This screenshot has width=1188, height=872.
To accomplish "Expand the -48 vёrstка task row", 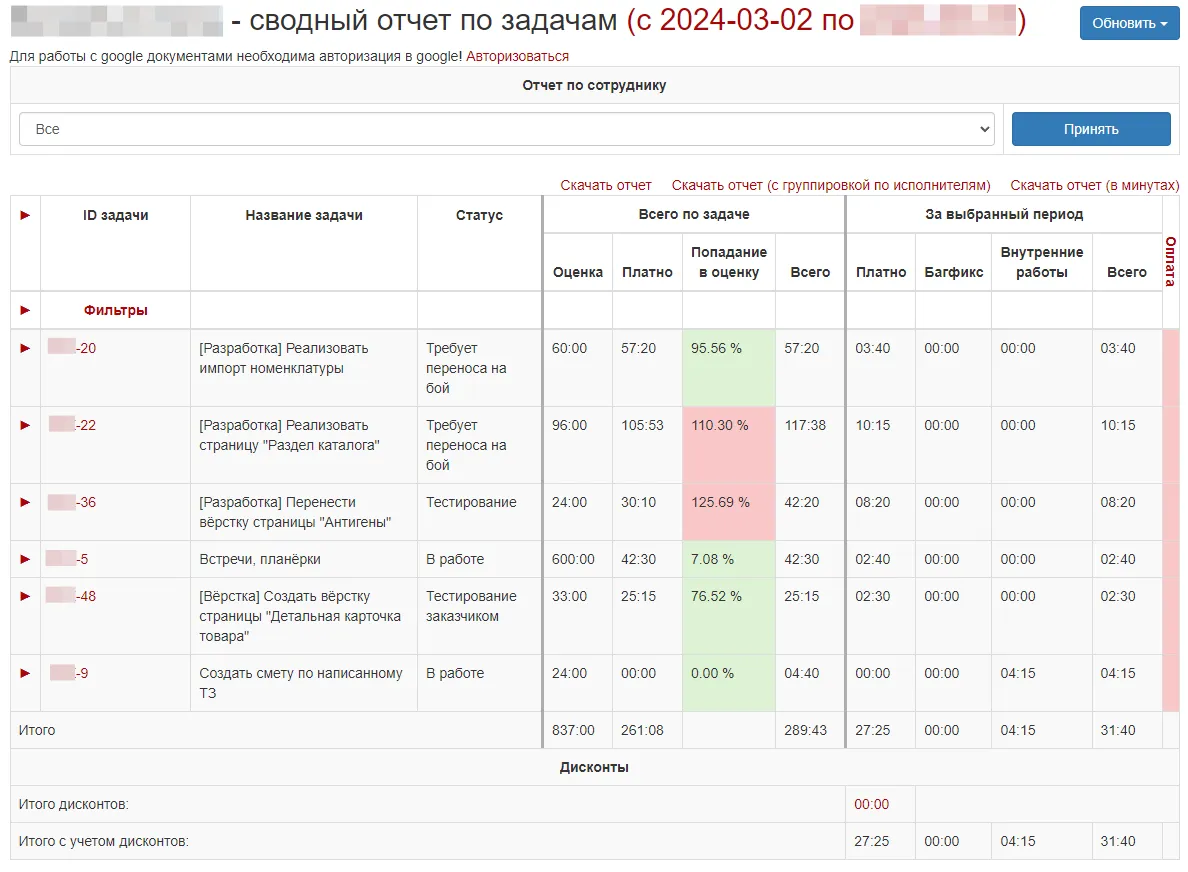I will (x=24, y=597).
